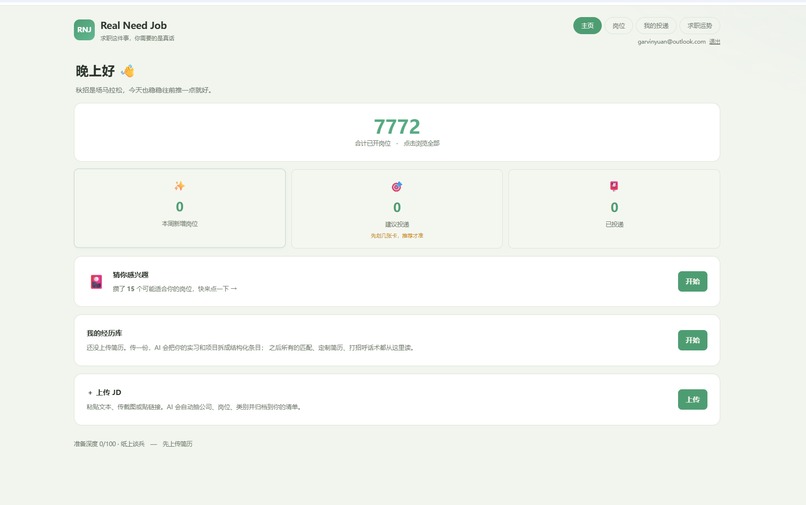The height and width of the screenshot is (505, 806).
Task: Open the 求职运势 tab
Action: pos(700,26)
